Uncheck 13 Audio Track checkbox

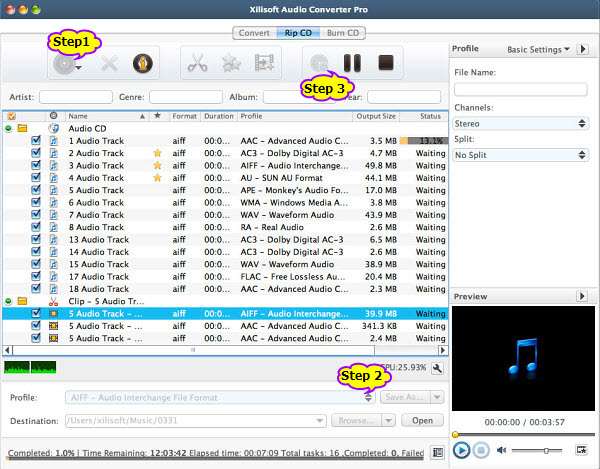[36, 239]
